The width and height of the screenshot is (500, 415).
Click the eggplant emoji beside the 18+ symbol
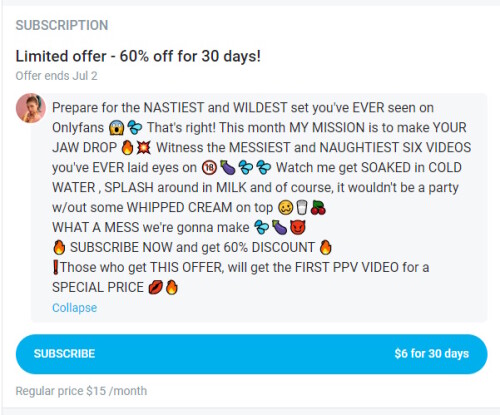tap(228, 168)
